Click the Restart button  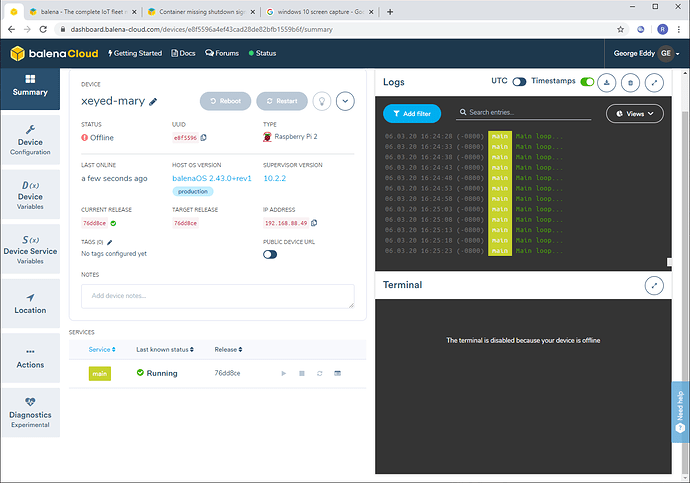point(282,101)
